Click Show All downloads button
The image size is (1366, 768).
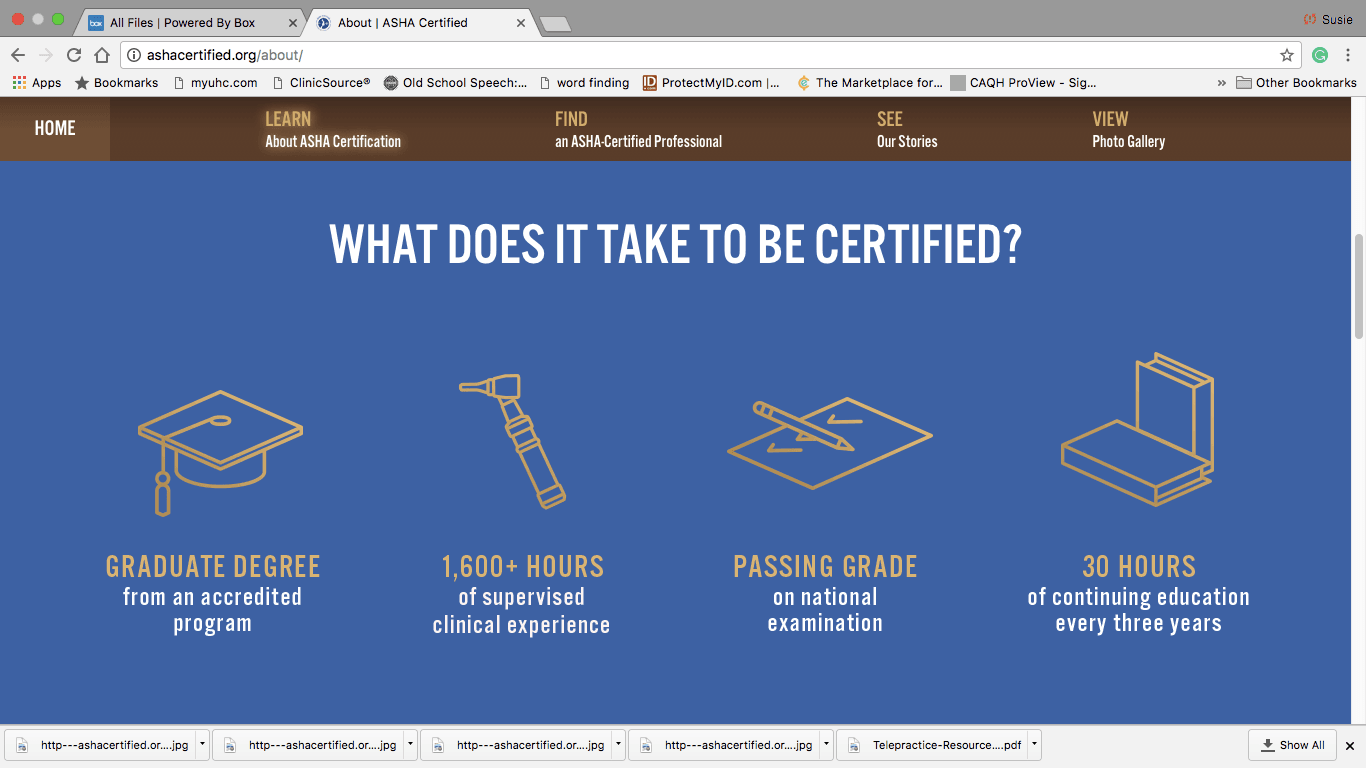click(1292, 745)
